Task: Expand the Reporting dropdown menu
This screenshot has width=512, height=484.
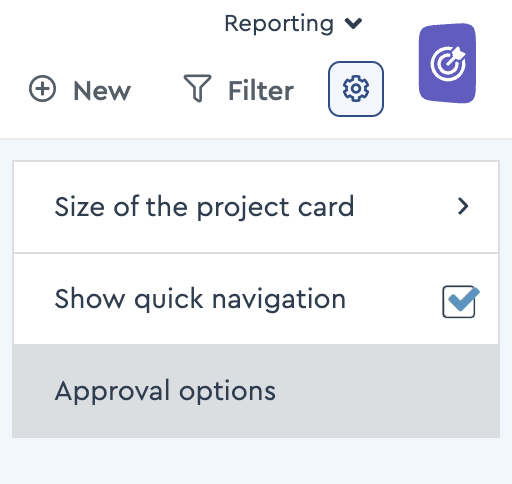Action: tap(293, 24)
